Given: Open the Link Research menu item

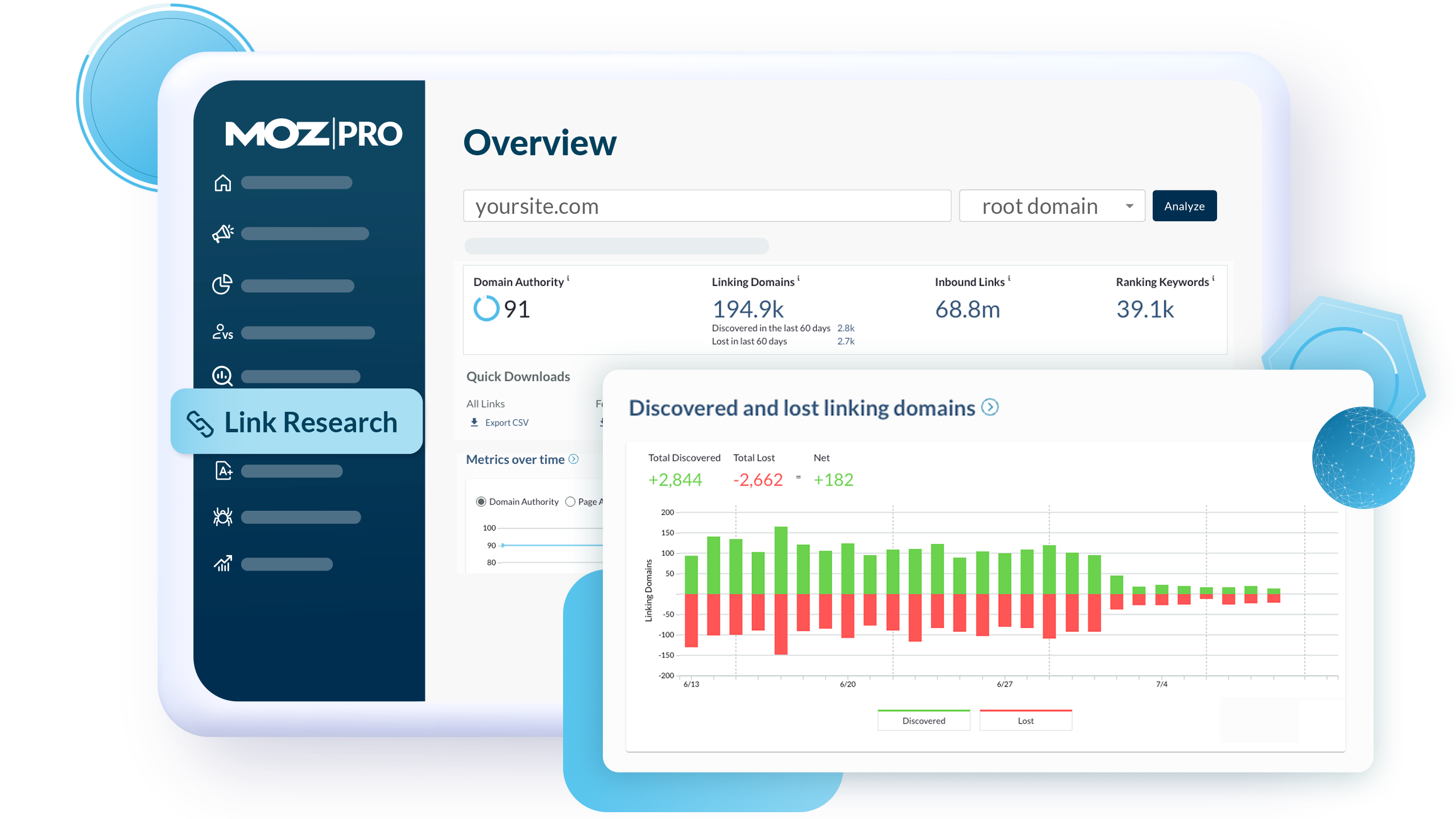Looking at the screenshot, I should coord(297,422).
